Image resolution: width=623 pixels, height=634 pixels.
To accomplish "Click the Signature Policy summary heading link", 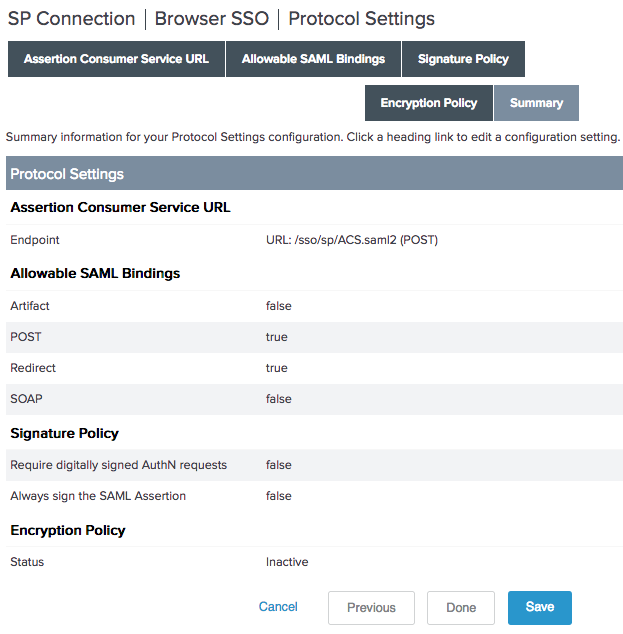I will coord(64,433).
